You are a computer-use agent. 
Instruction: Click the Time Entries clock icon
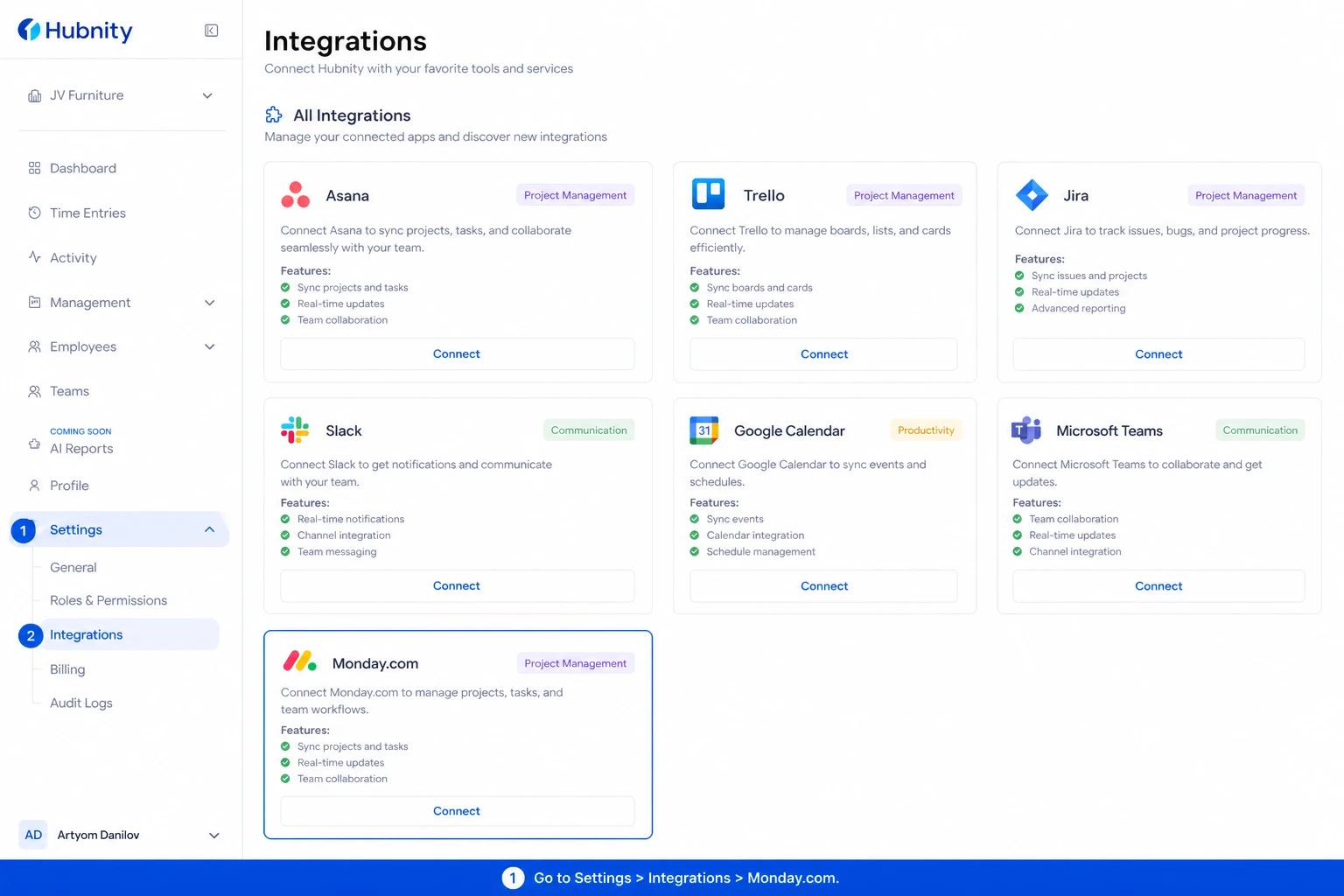tap(34, 213)
